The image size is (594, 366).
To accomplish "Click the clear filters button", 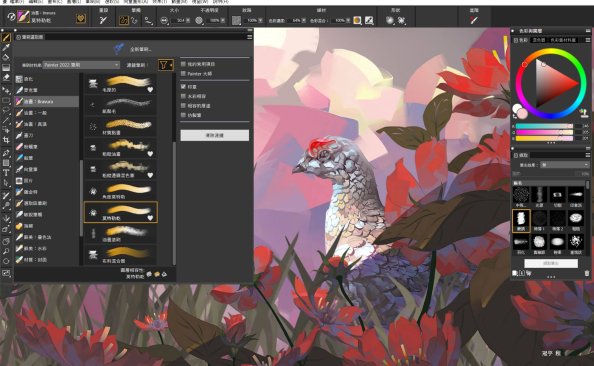I will click(x=214, y=135).
